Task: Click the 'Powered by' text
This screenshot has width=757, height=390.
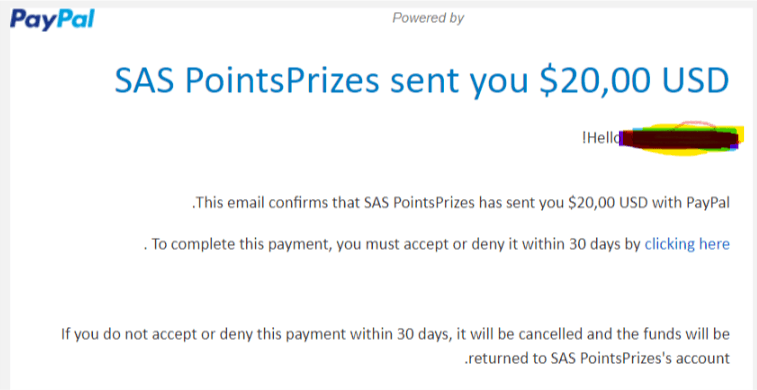Action: pos(428,18)
